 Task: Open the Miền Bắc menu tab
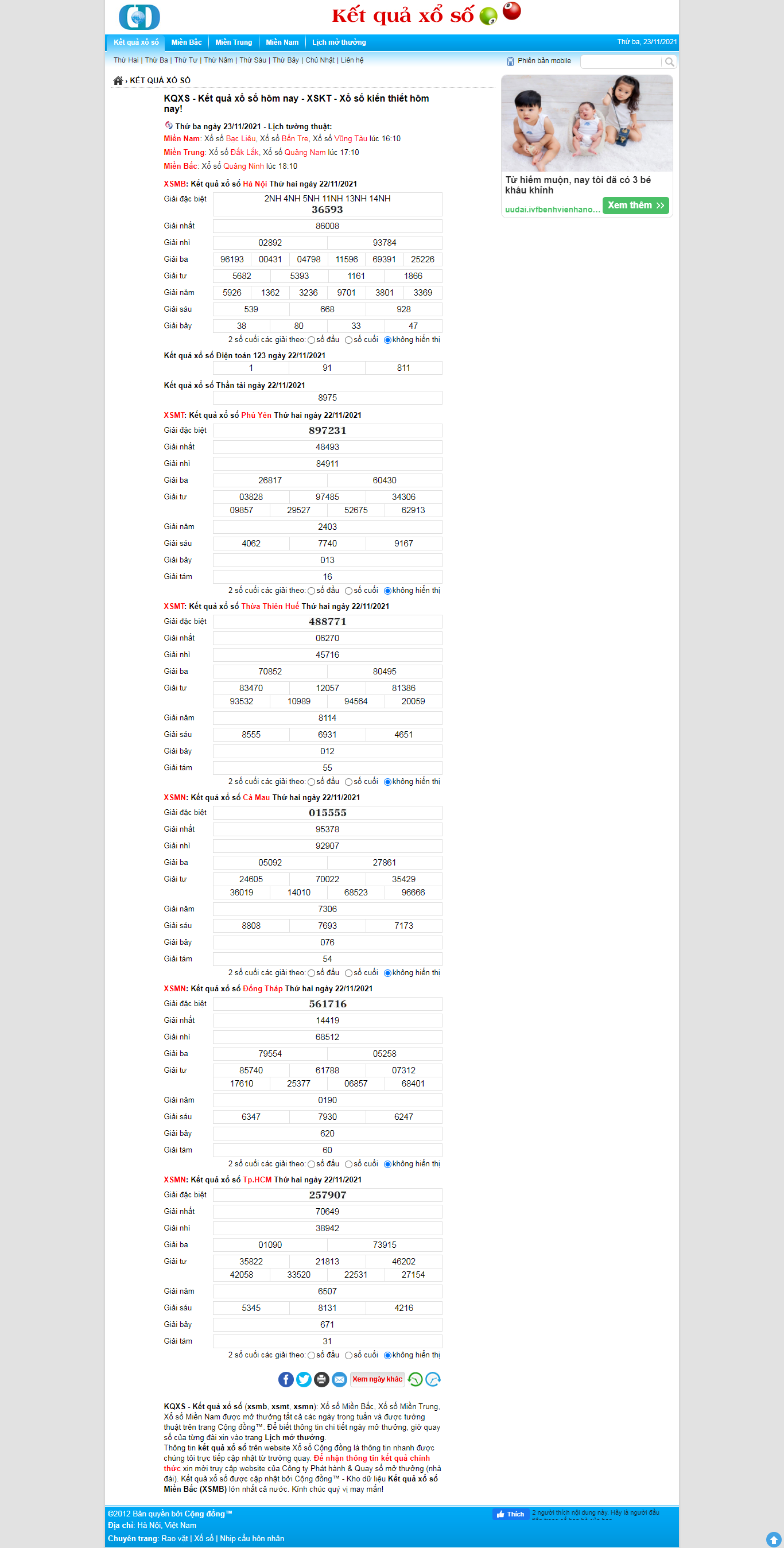[x=186, y=42]
